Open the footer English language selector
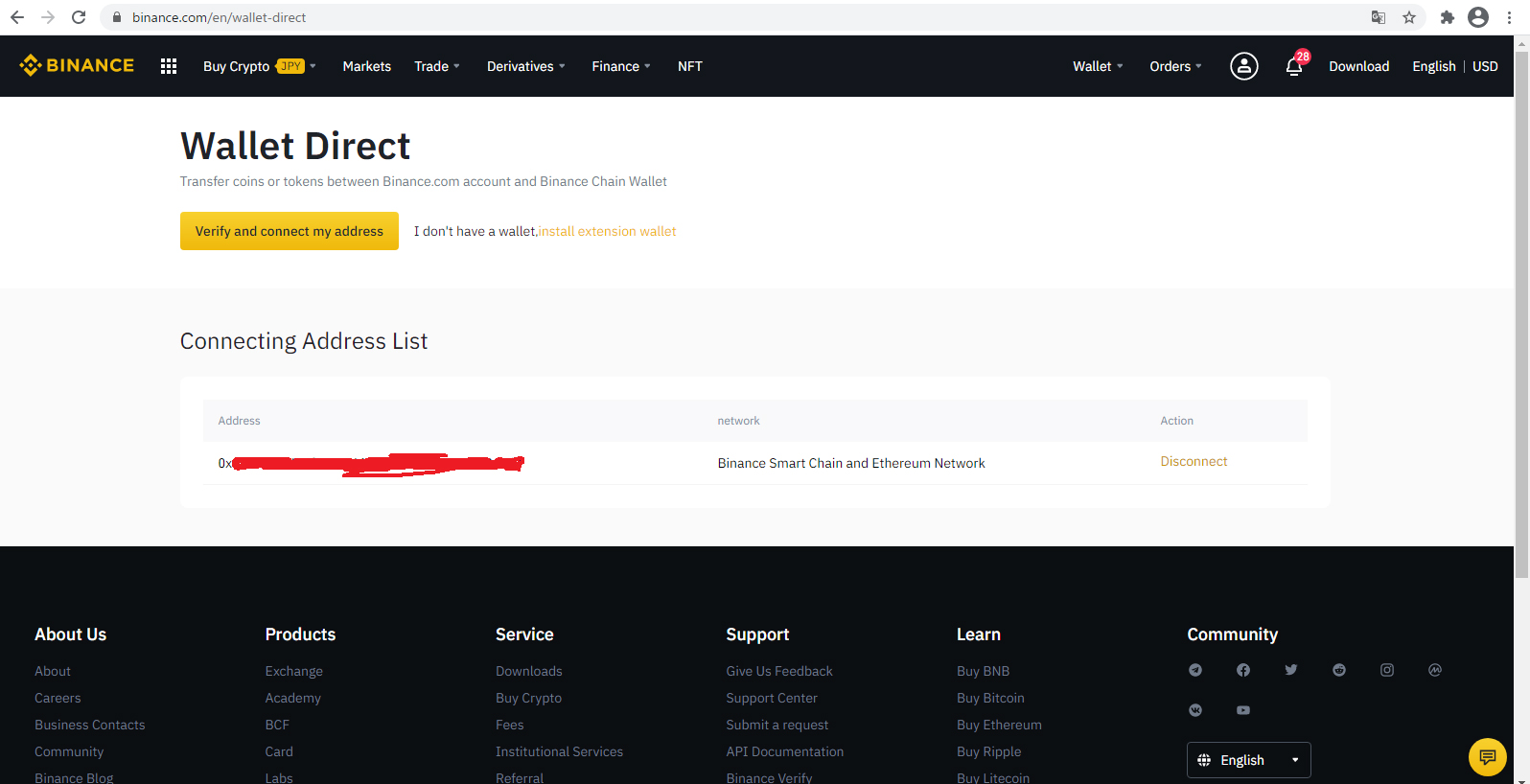The width and height of the screenshot is (1530, 784). (1249, 760)
